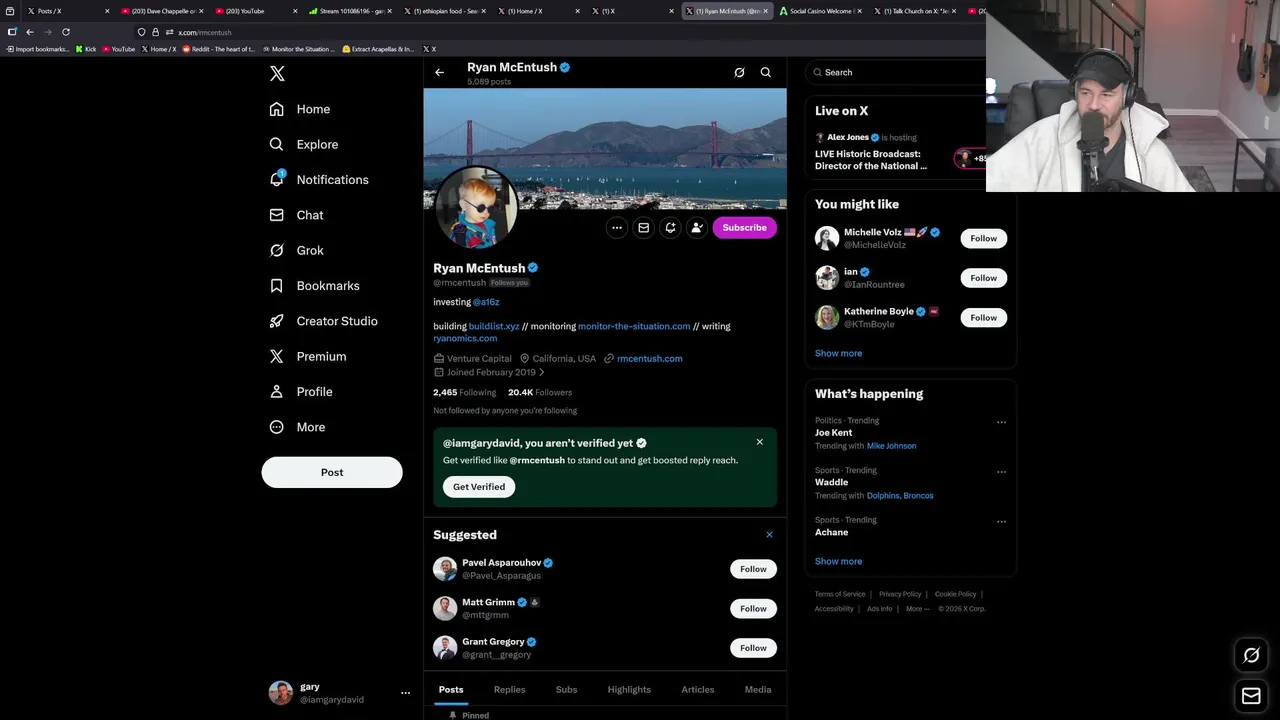Viewport: 1280px width, 720px height.
Task: Open more options for Achane trend
Action: [x=1001, y=521]
